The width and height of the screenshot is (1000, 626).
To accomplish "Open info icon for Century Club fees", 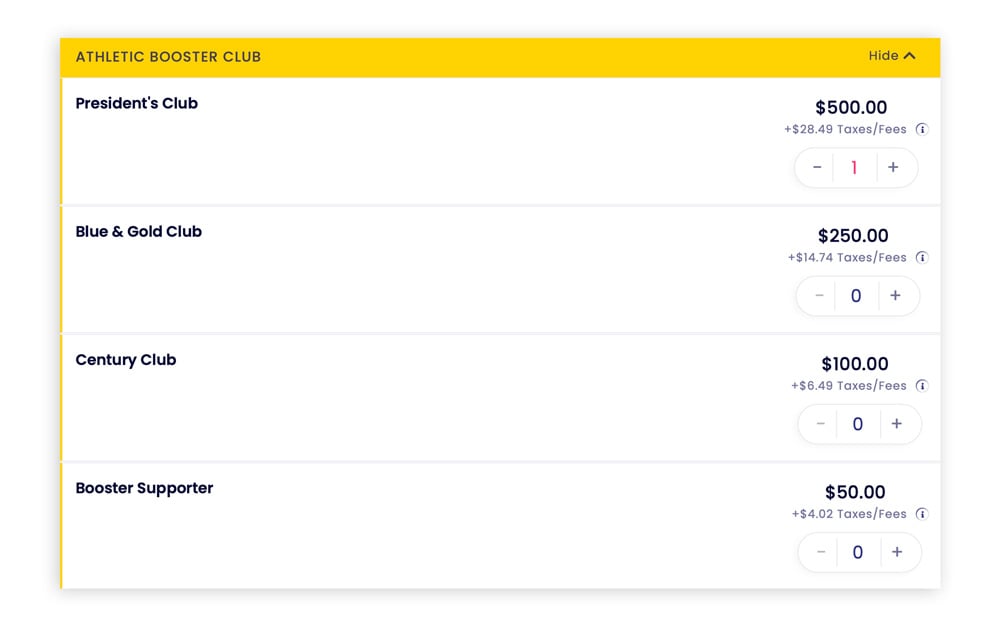I will coord(922,386).
